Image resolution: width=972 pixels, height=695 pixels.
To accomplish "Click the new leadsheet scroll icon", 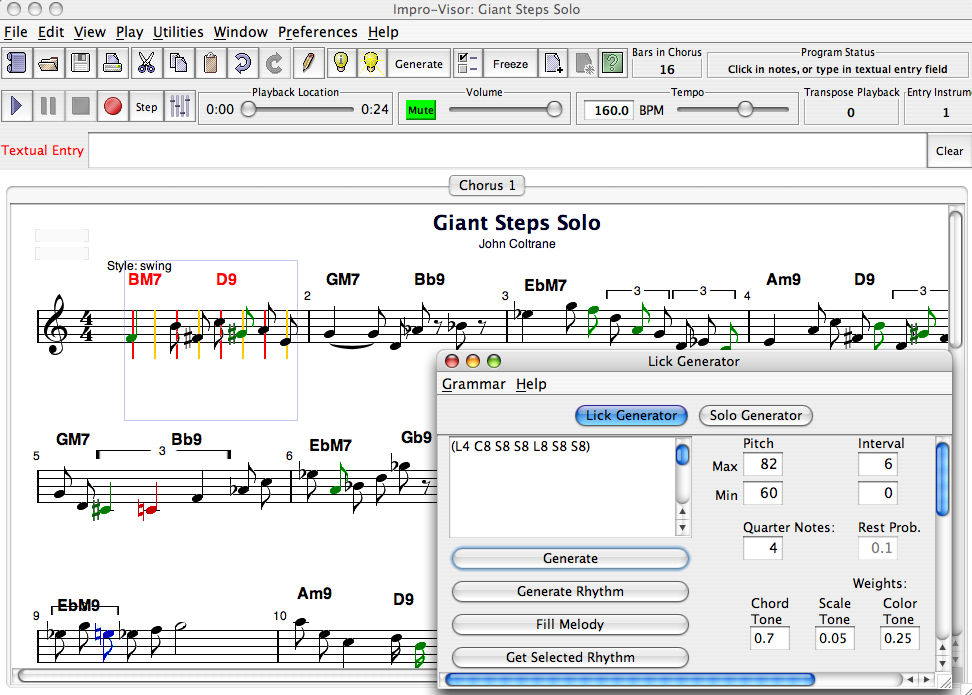I will tap(16, 63).
